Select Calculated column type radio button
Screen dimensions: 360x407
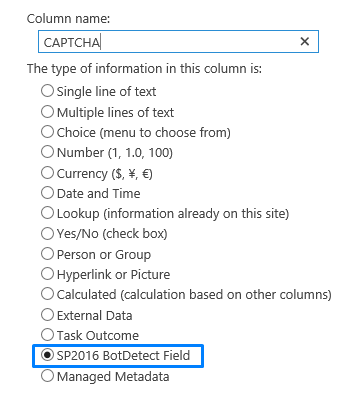click(47, 294)
